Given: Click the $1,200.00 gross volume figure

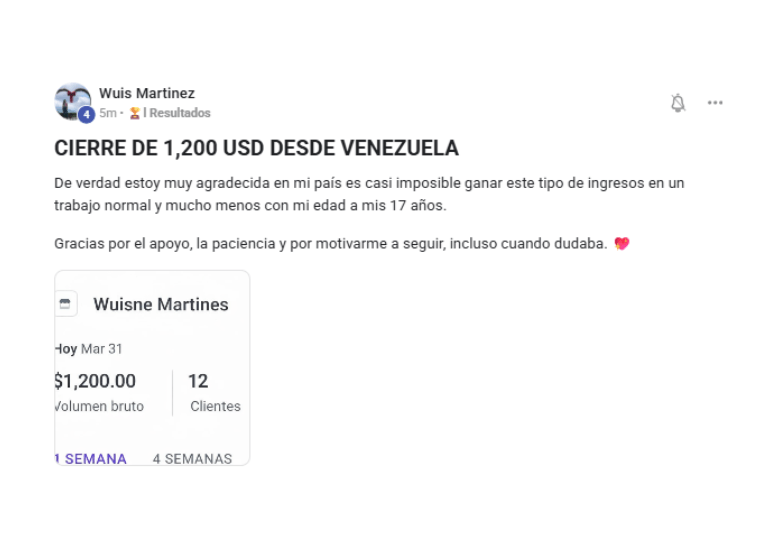Looking at the screenshot, I should click(x=95, y=381).
